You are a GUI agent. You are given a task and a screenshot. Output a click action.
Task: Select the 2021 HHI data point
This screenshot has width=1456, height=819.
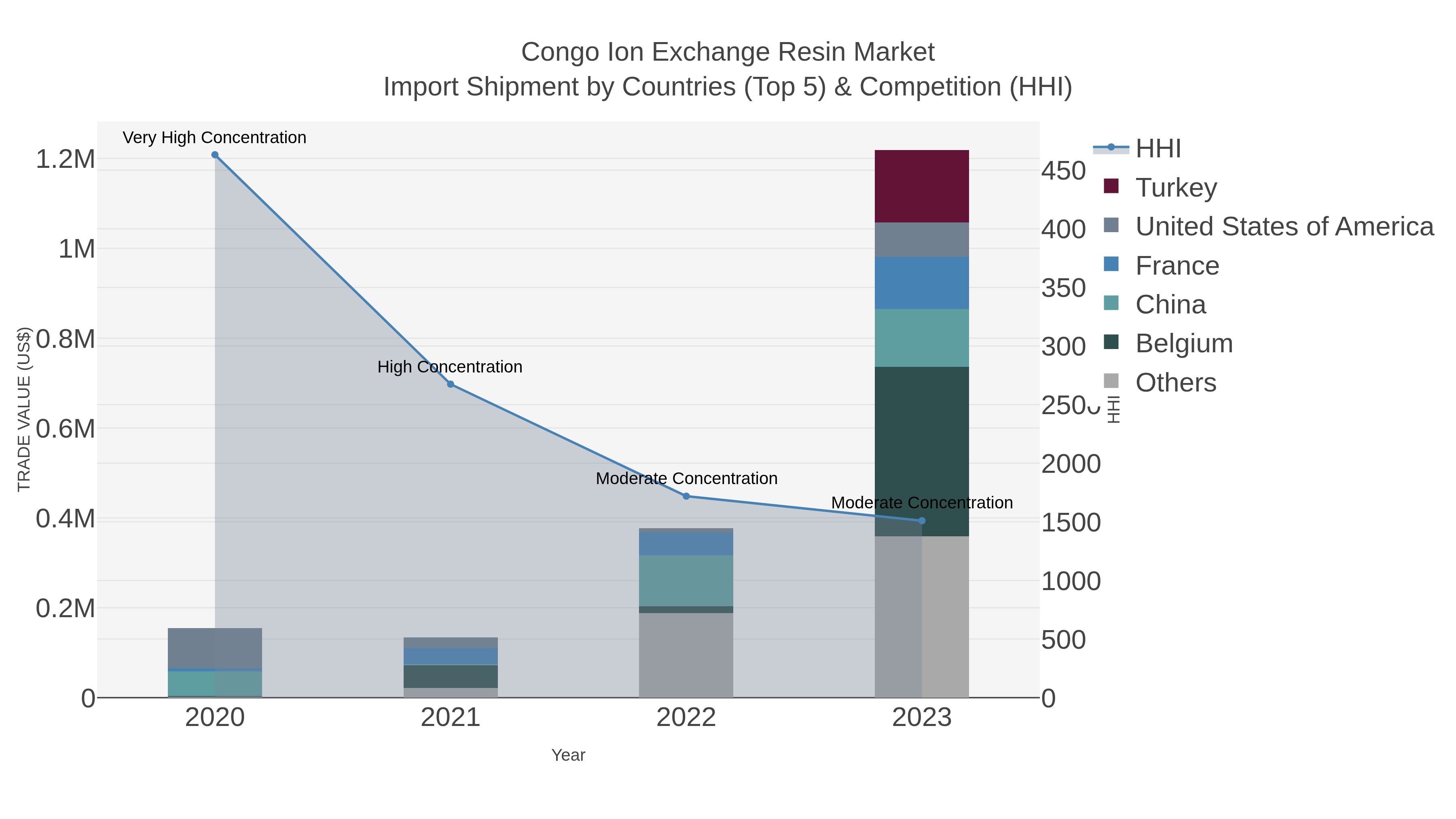coord(451,384)
